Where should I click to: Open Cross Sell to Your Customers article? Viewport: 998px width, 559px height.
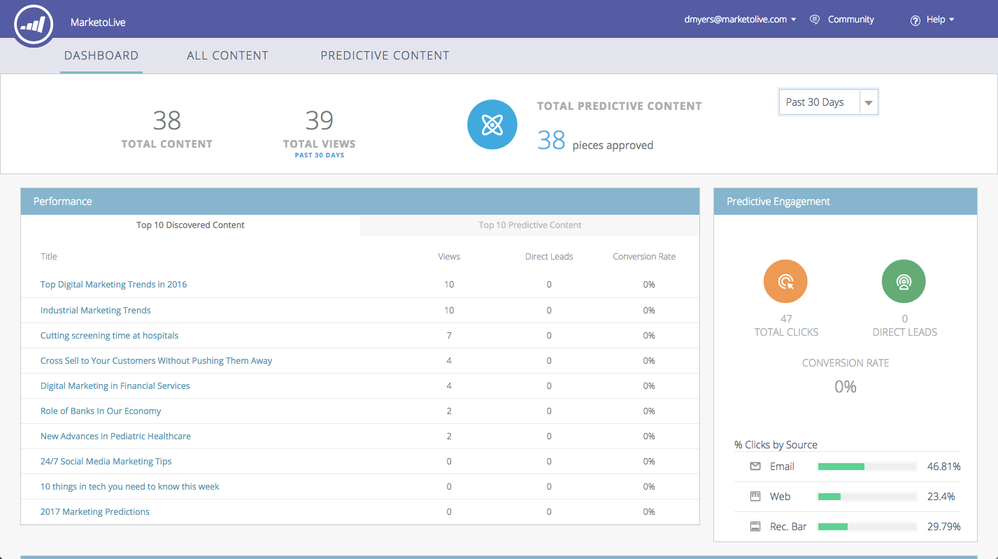[156, 360]
